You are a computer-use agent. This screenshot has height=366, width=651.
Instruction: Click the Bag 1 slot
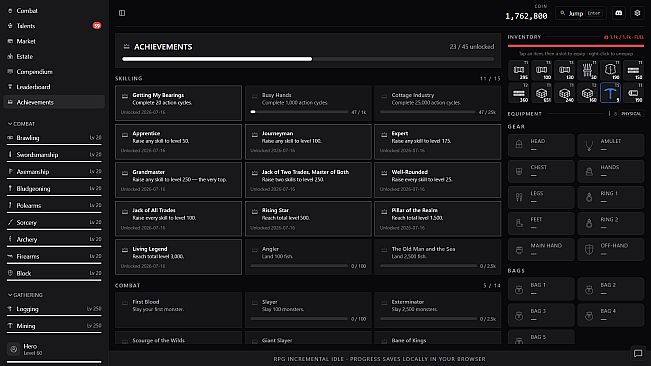(x=541, y=289)
